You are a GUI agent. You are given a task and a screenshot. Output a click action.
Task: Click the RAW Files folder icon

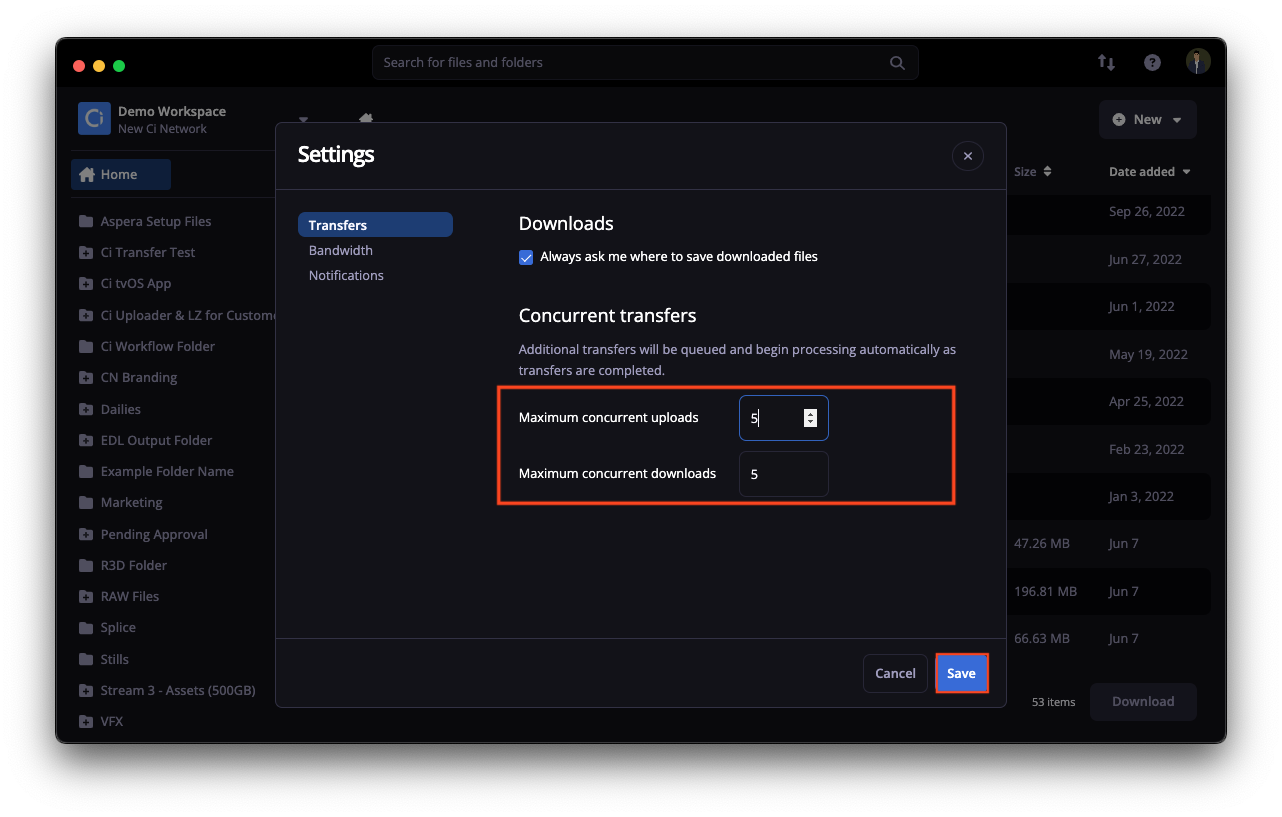click(86, 596)
